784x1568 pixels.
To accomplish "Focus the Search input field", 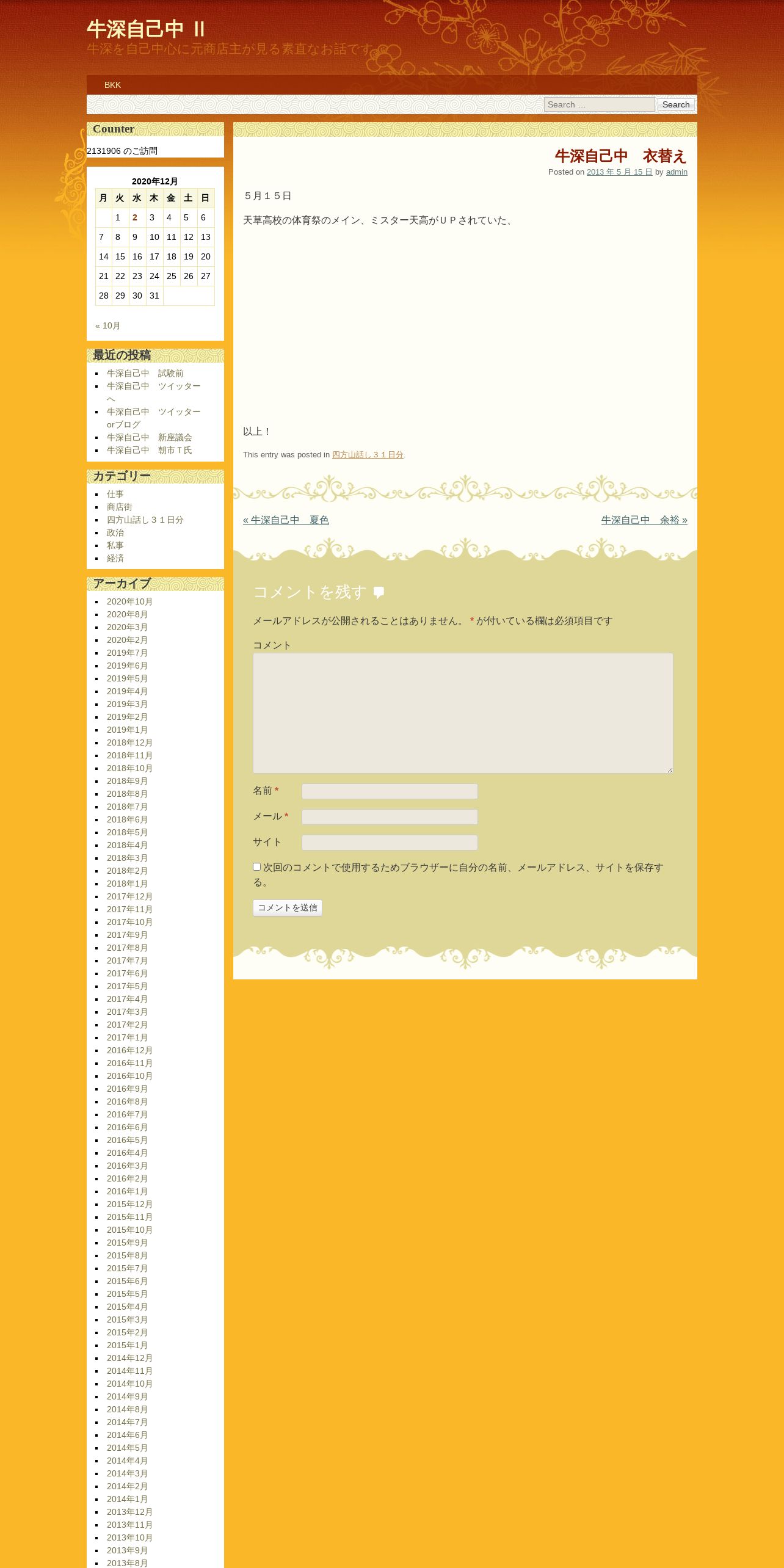I will pos(600,104).
